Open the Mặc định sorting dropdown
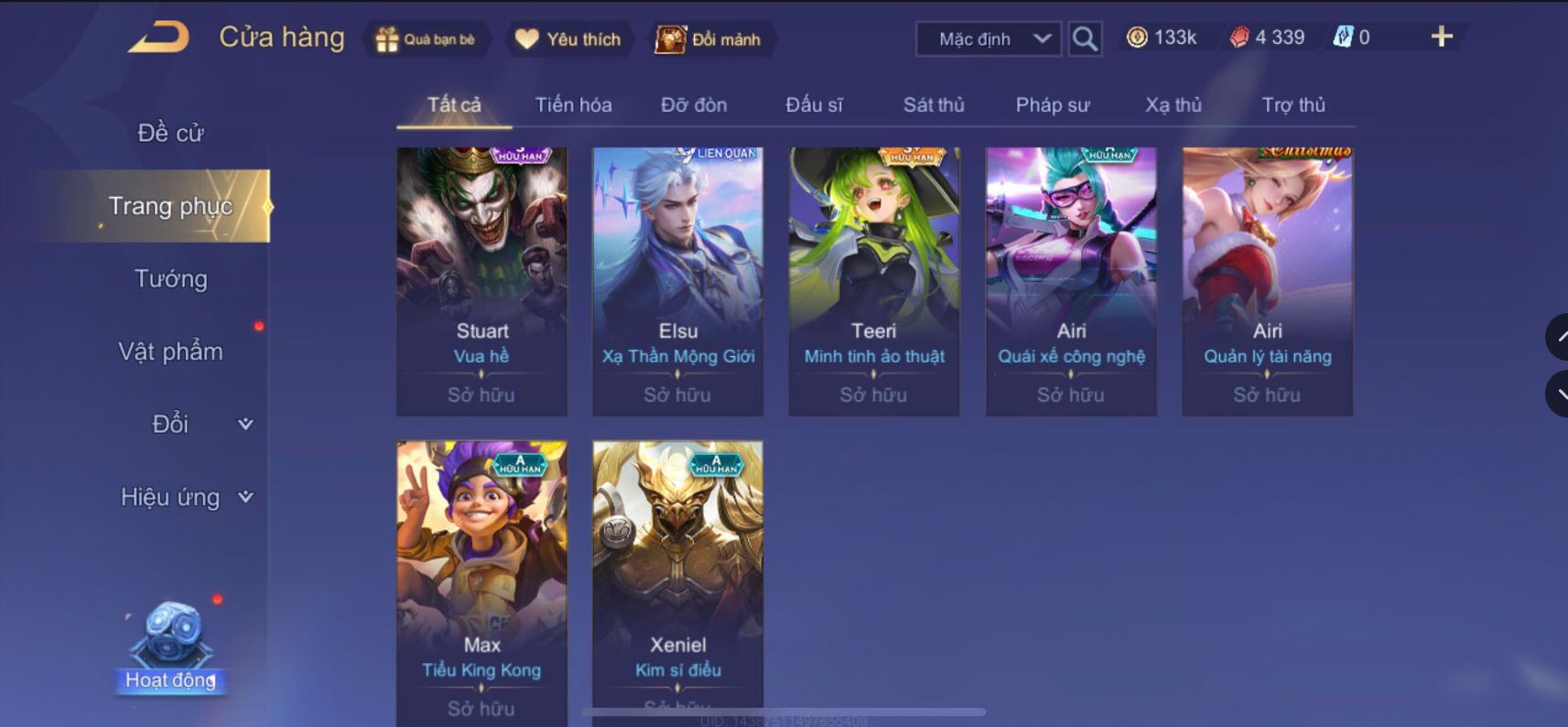1568x727 pixels. pos(989,39)
